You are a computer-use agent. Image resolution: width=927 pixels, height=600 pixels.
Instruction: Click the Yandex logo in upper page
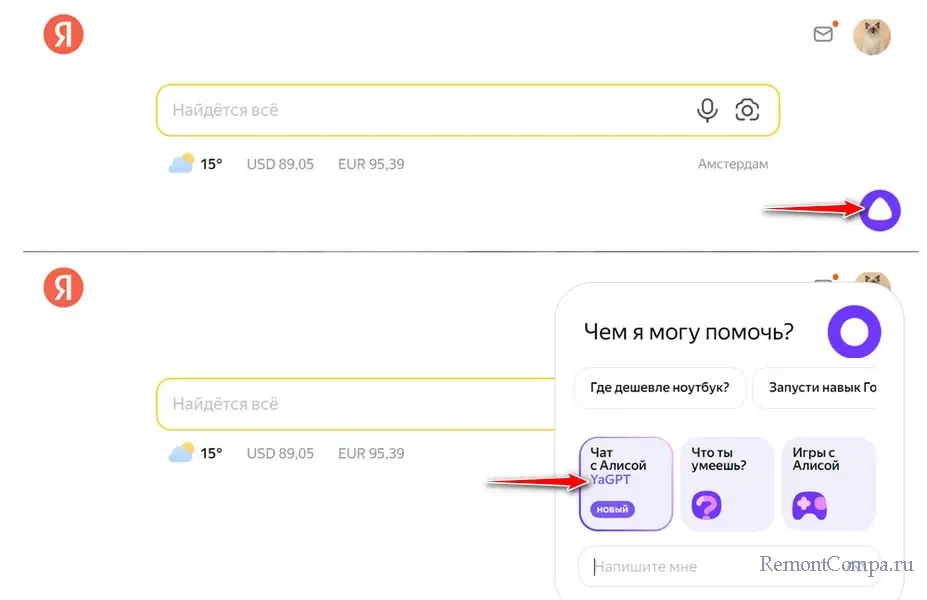pyautogui.click(x=63, y=36)
